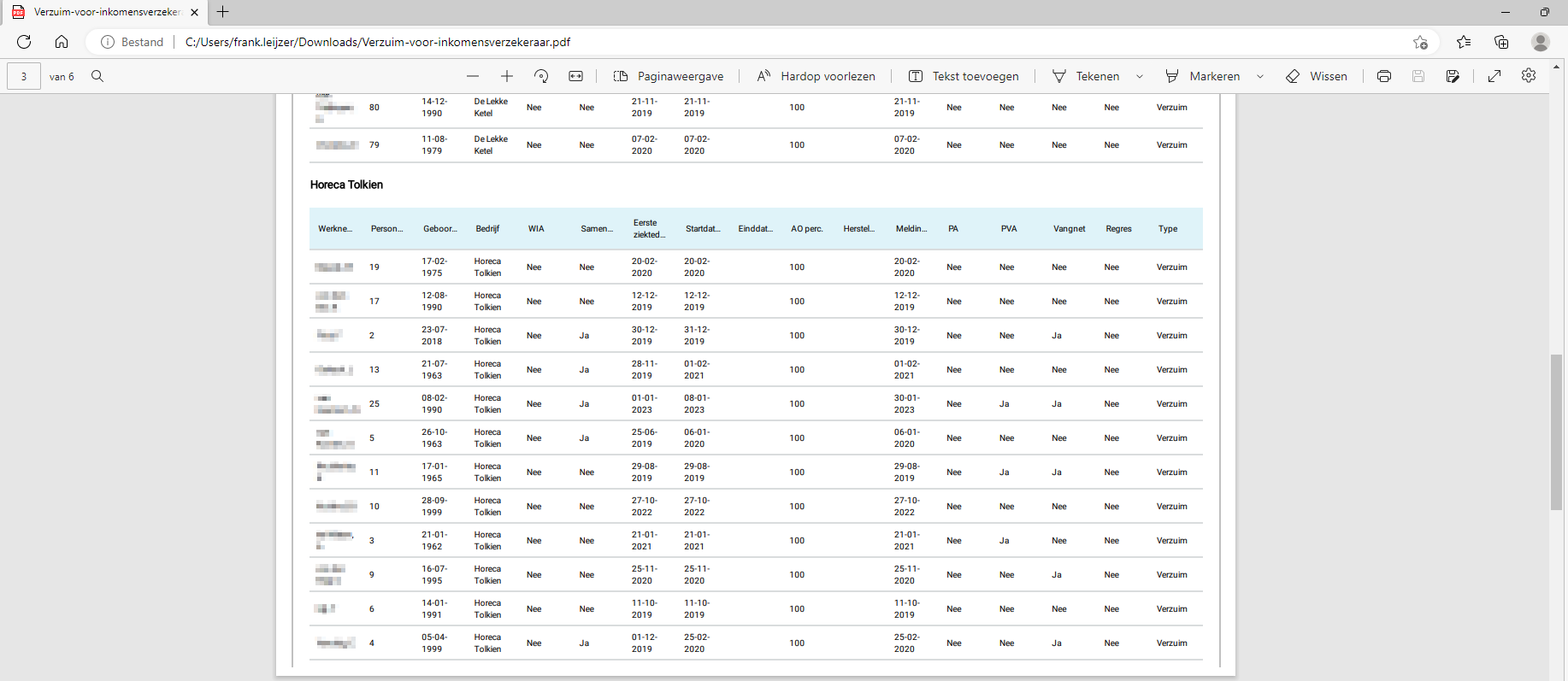Viewport: 1568px width, 681px height.
Task: Start Hardop voorlezen
Action: tap(816, 76)
